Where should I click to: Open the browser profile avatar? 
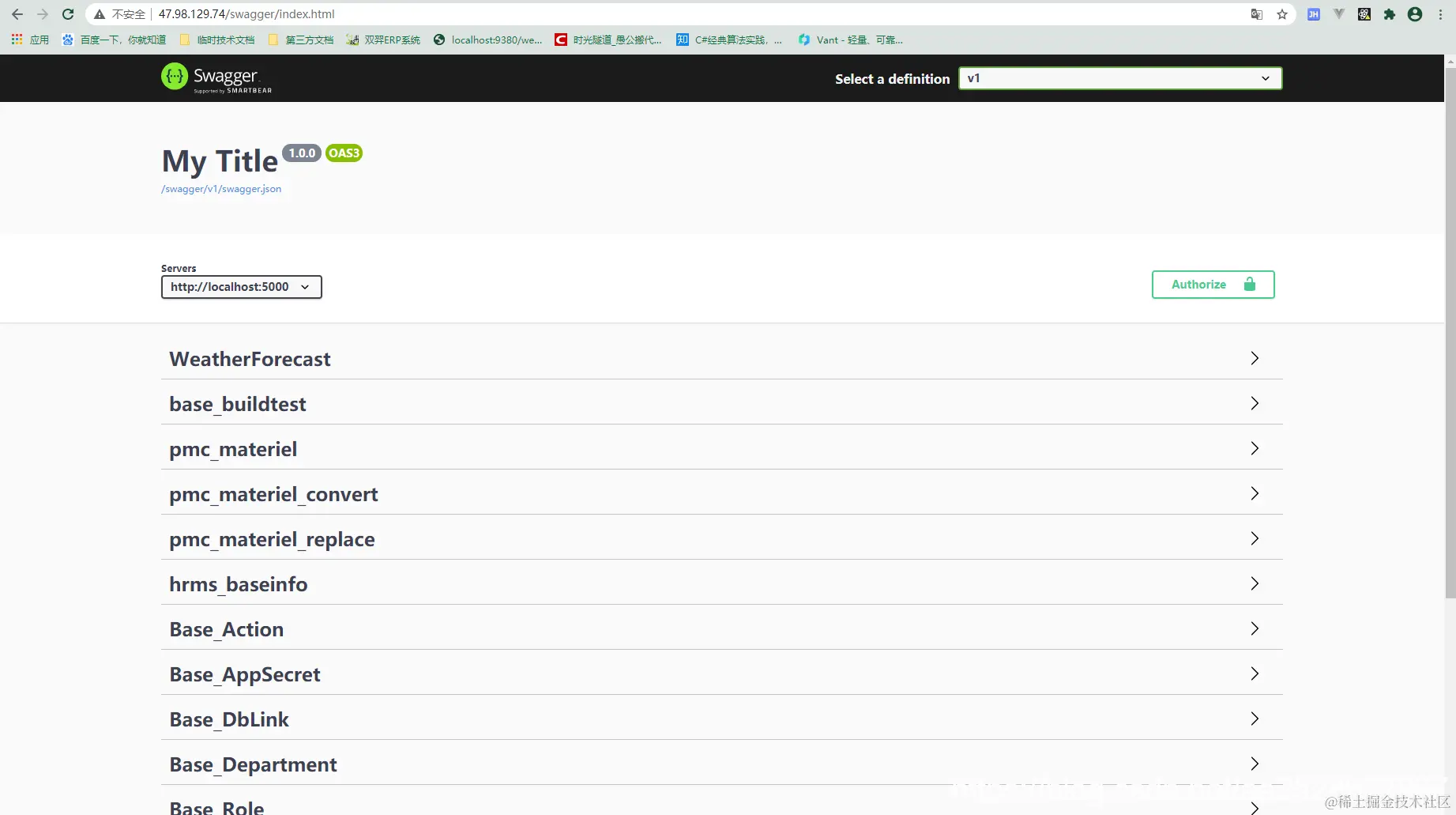point(1415,14)
